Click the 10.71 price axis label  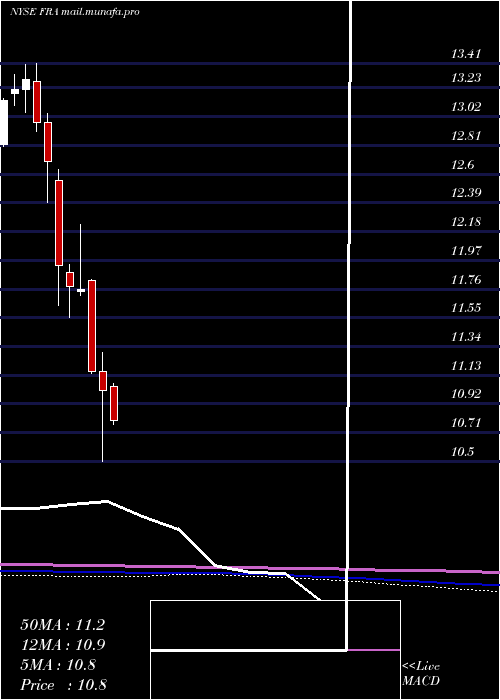pyautogui.click(x=466, y=423)
